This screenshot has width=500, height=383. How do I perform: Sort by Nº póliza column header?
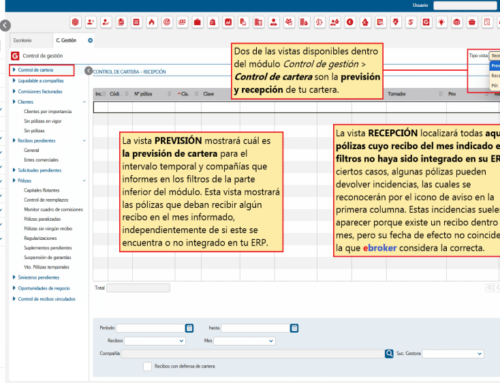pos(143,94)
